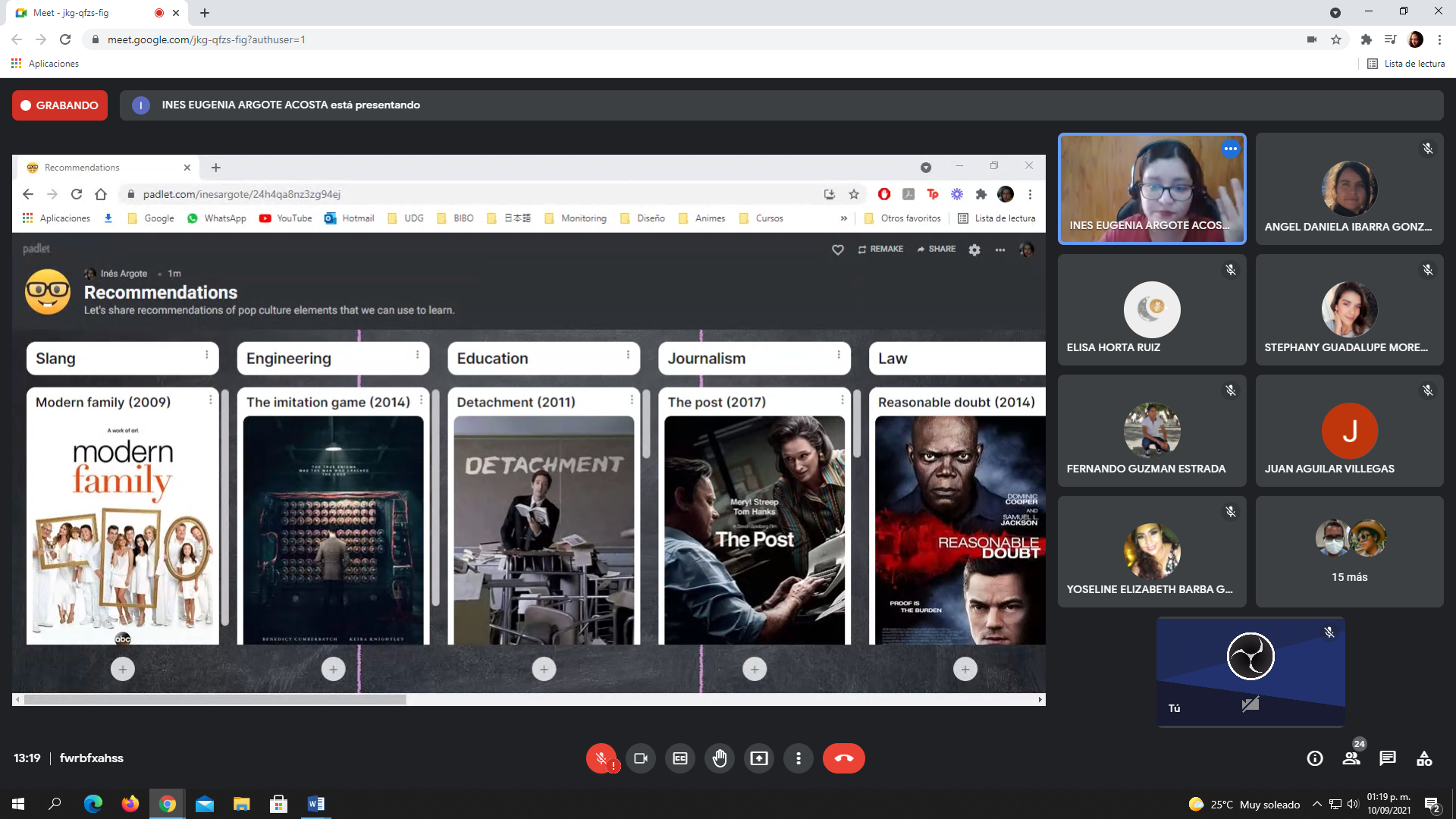Open Engineering column options menu
The image size is (1456, 819).
point(417,355)
